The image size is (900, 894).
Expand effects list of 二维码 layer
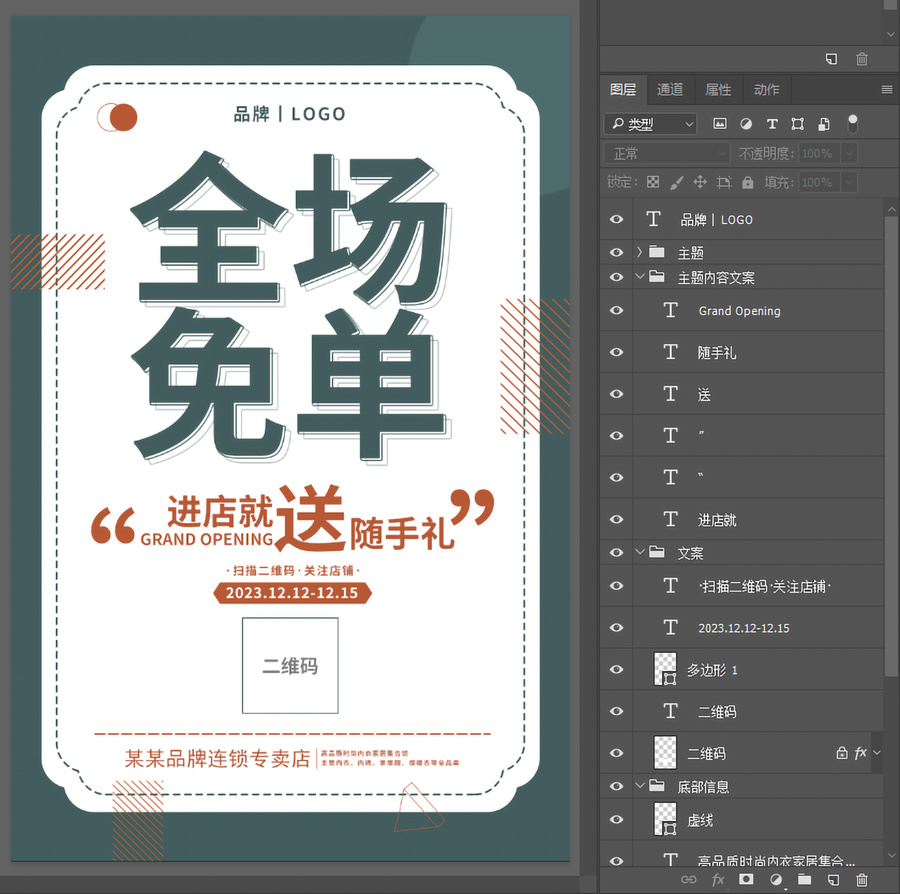pyautogui.click(x=876, y=753)
